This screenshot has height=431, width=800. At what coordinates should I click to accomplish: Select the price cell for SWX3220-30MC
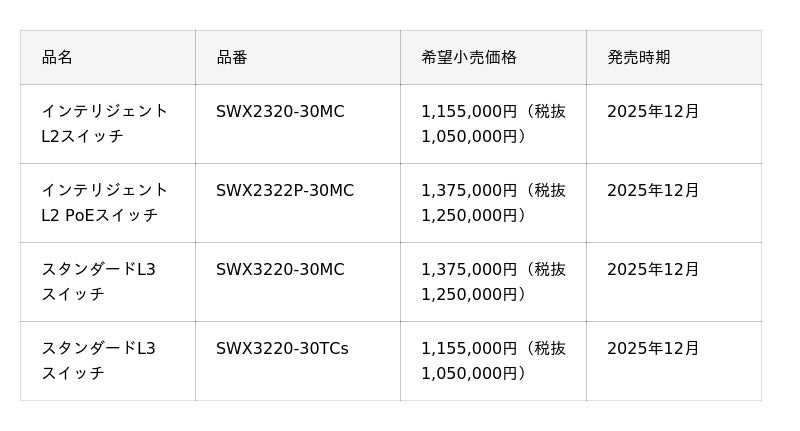pos(493,282)
